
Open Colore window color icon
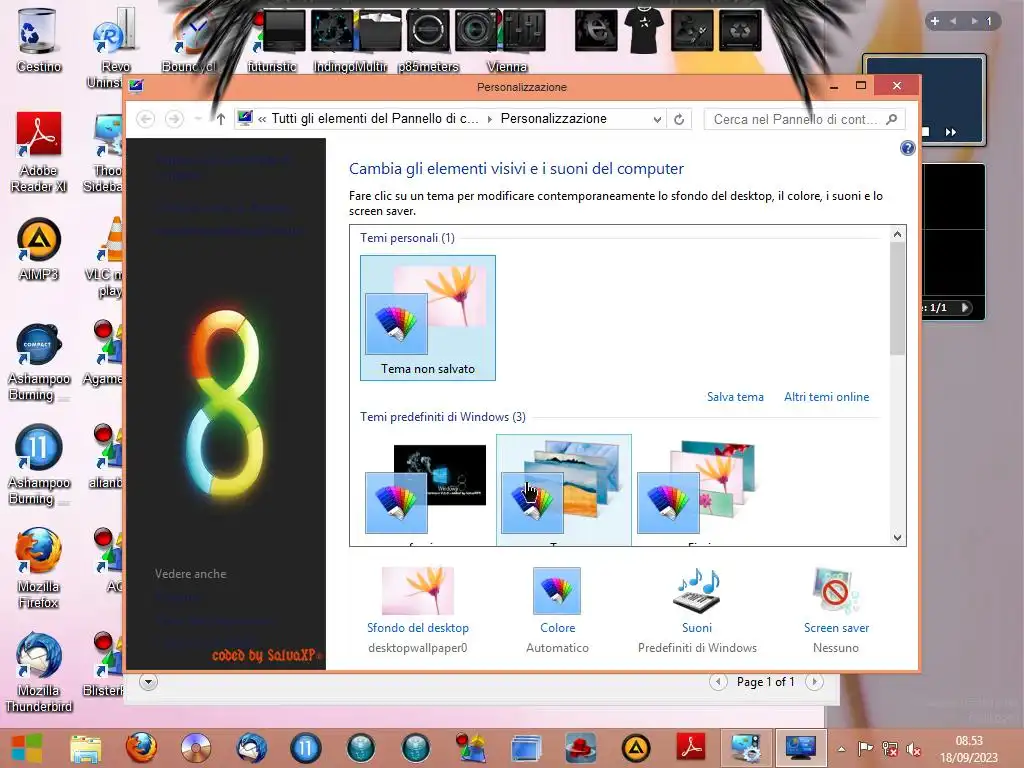557,590
